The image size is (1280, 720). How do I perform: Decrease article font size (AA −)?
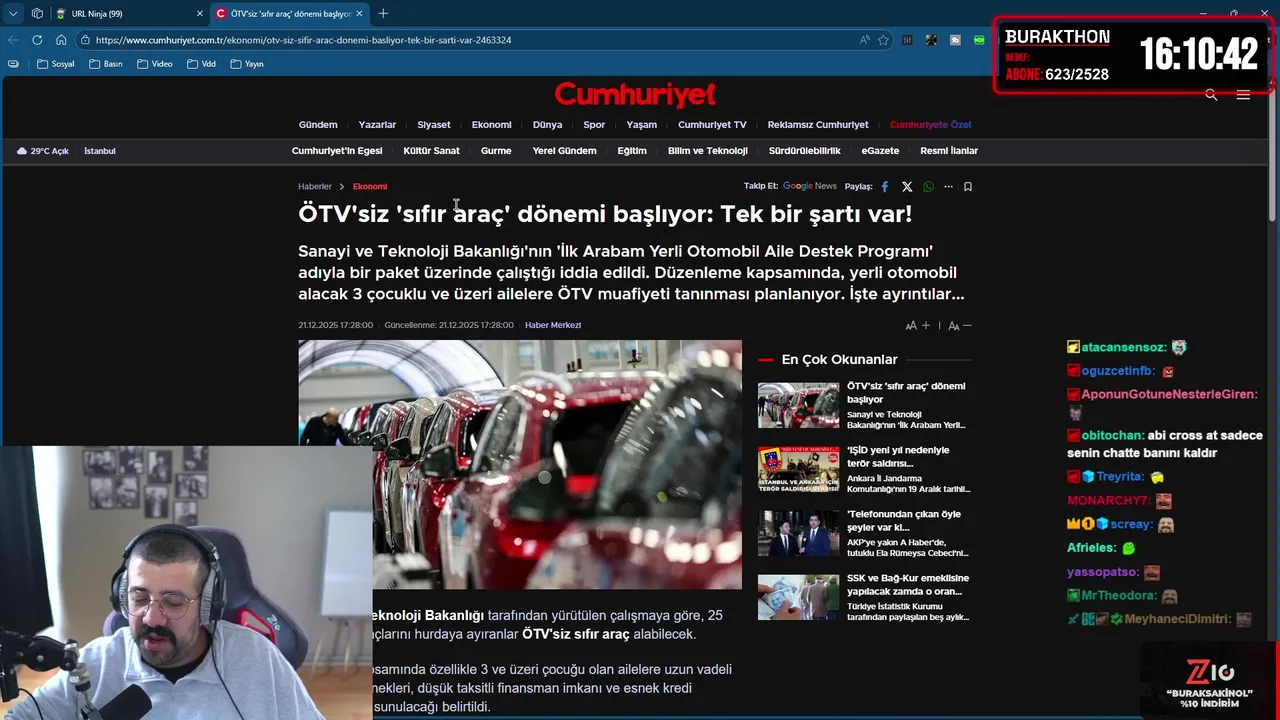[960, 325]
